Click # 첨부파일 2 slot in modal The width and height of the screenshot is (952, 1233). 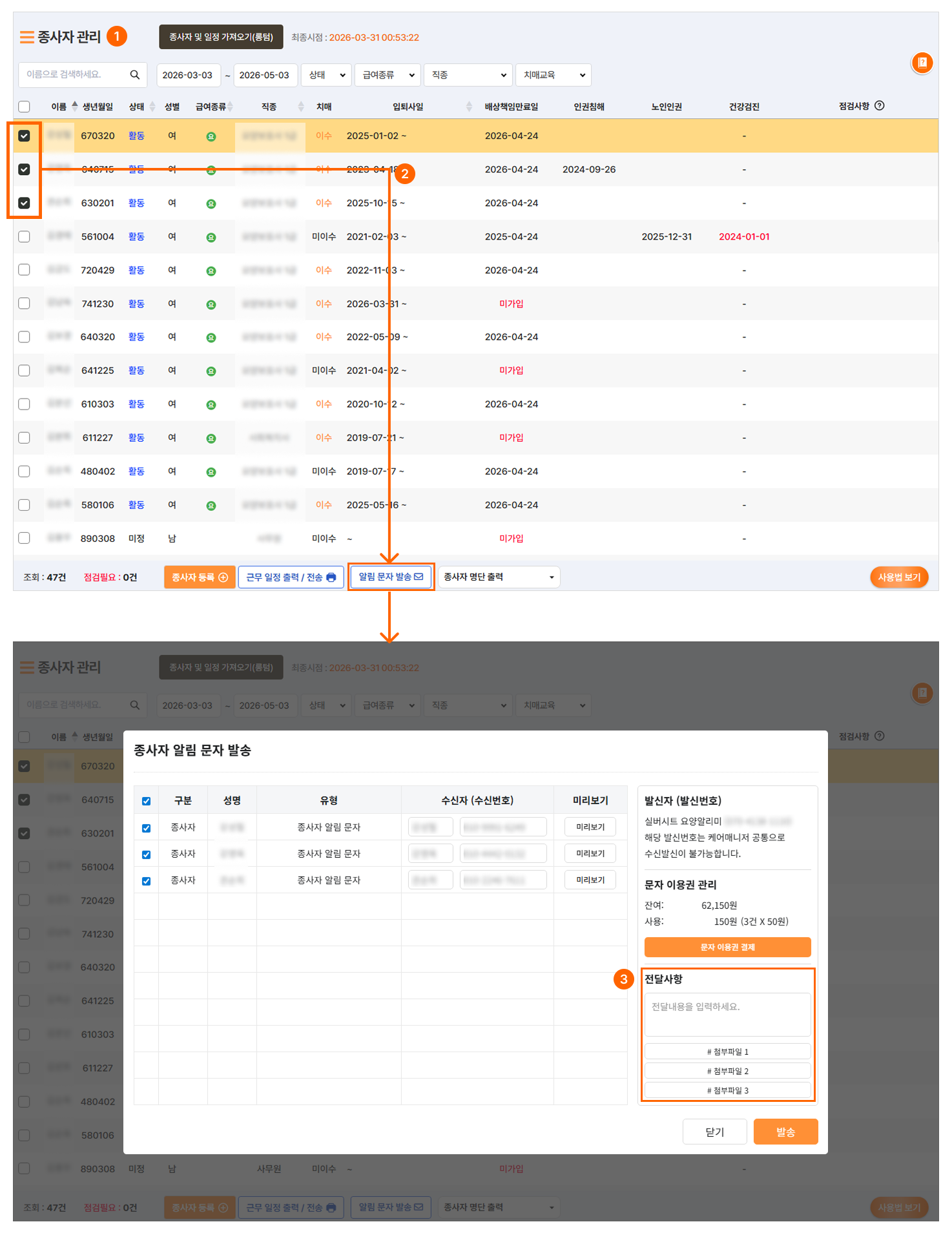point(727,1071)
